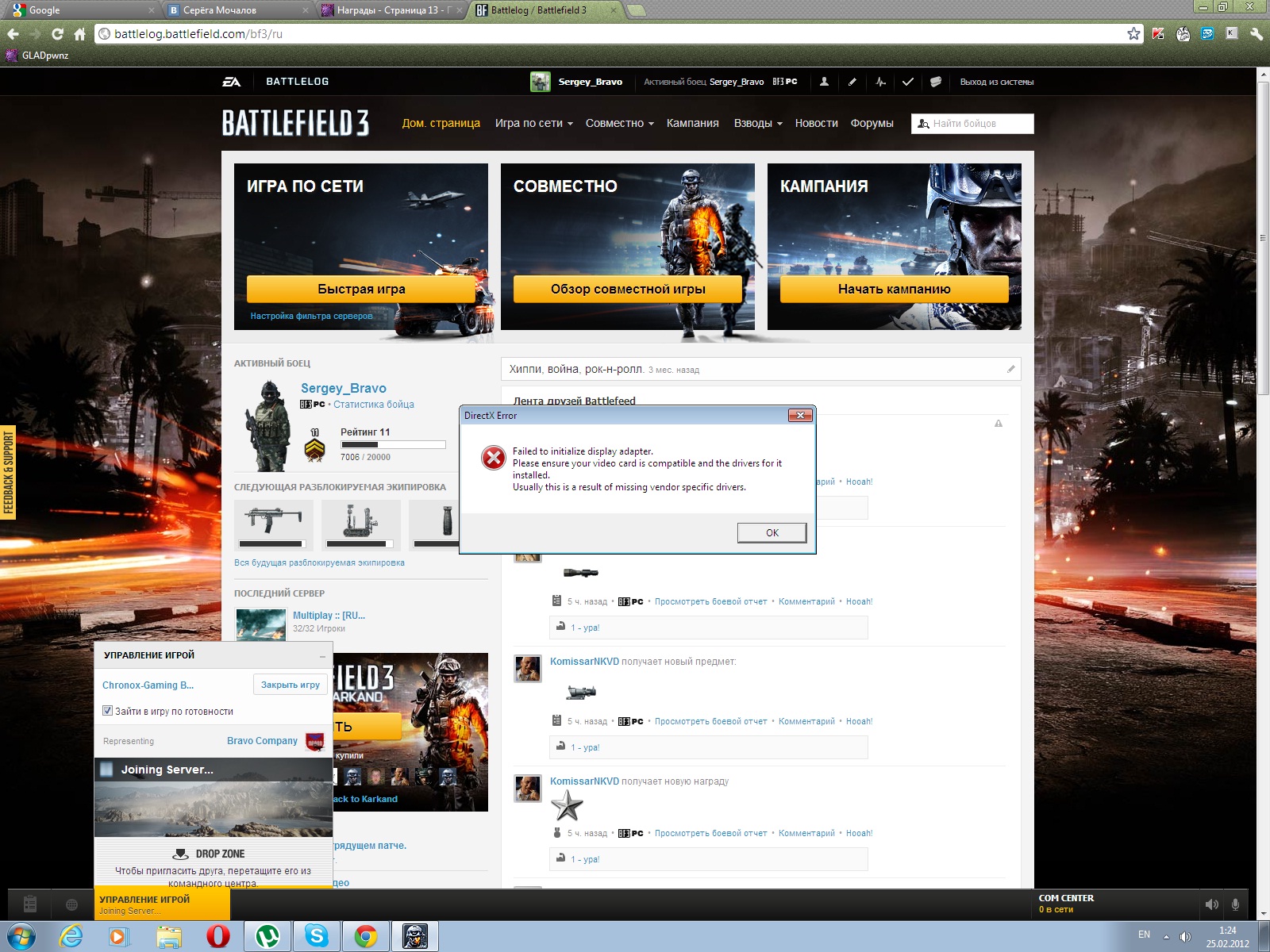The image size is (1270, 952).
Task: Click the 'Закрыть игру' button
Action: tap(290, 685)
